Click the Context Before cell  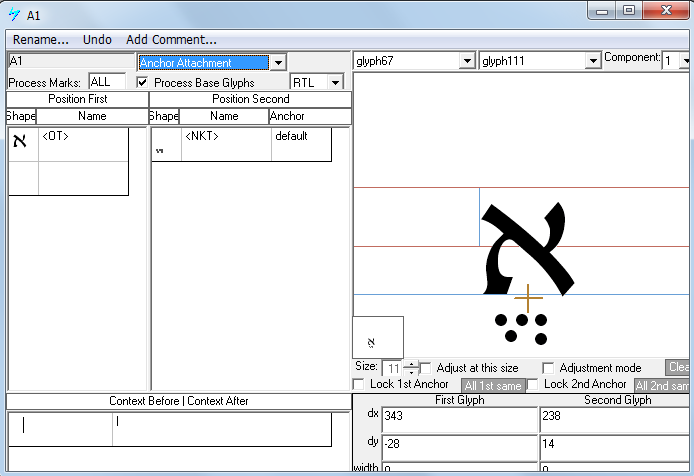(x=60, y=430)
